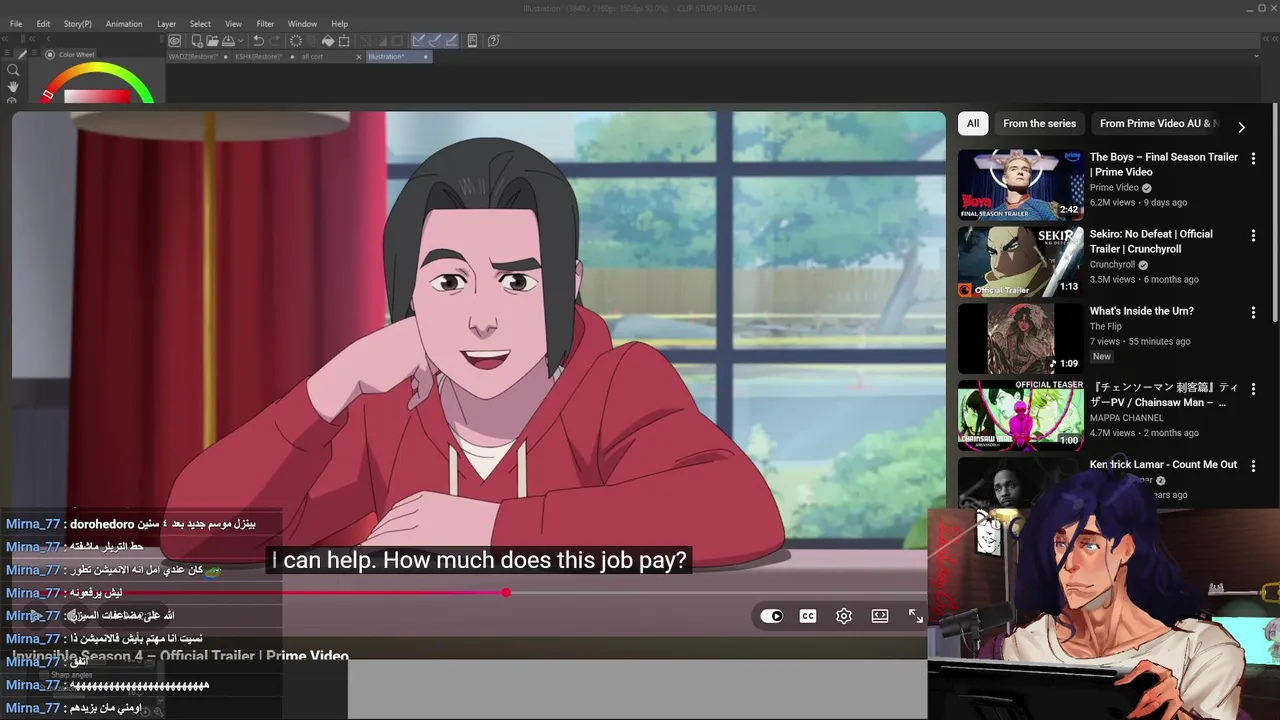Switch to the WADZ[Restore] canvas tab
Viewport: 1280px width, 720px height.
198,57
